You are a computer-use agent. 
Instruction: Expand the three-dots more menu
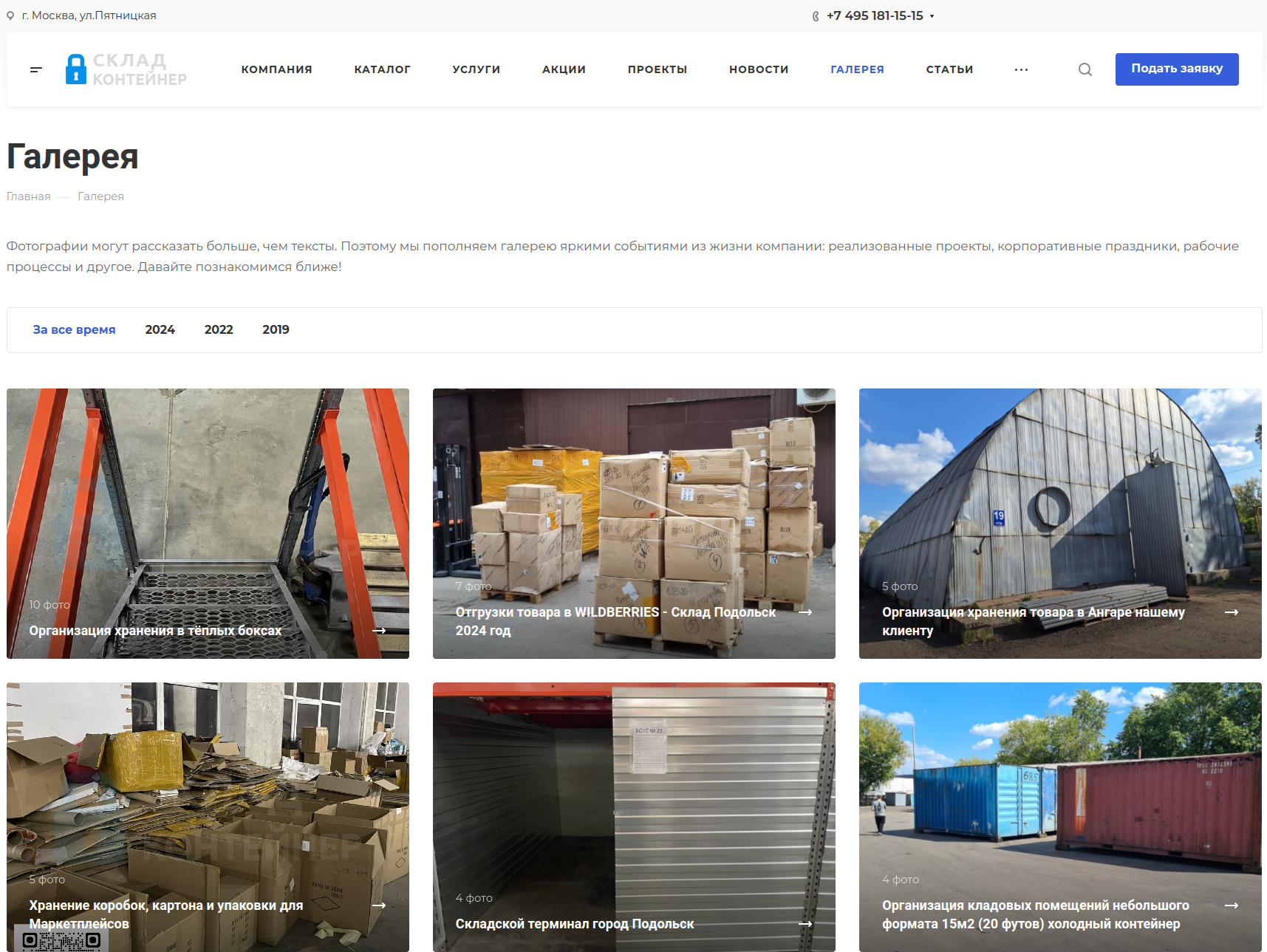(x=1021, y=69)
